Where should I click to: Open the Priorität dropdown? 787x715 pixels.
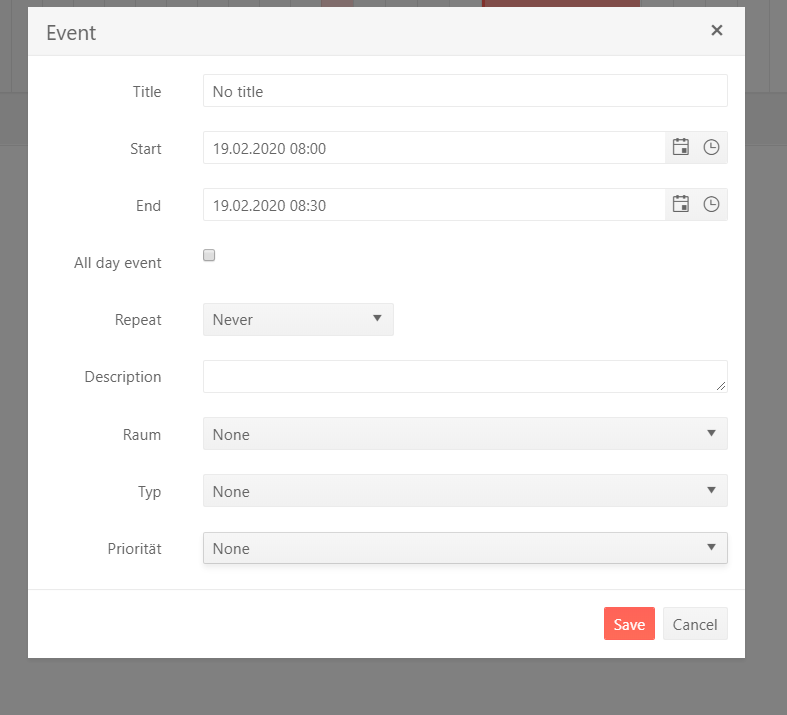[x=465, y=548]
